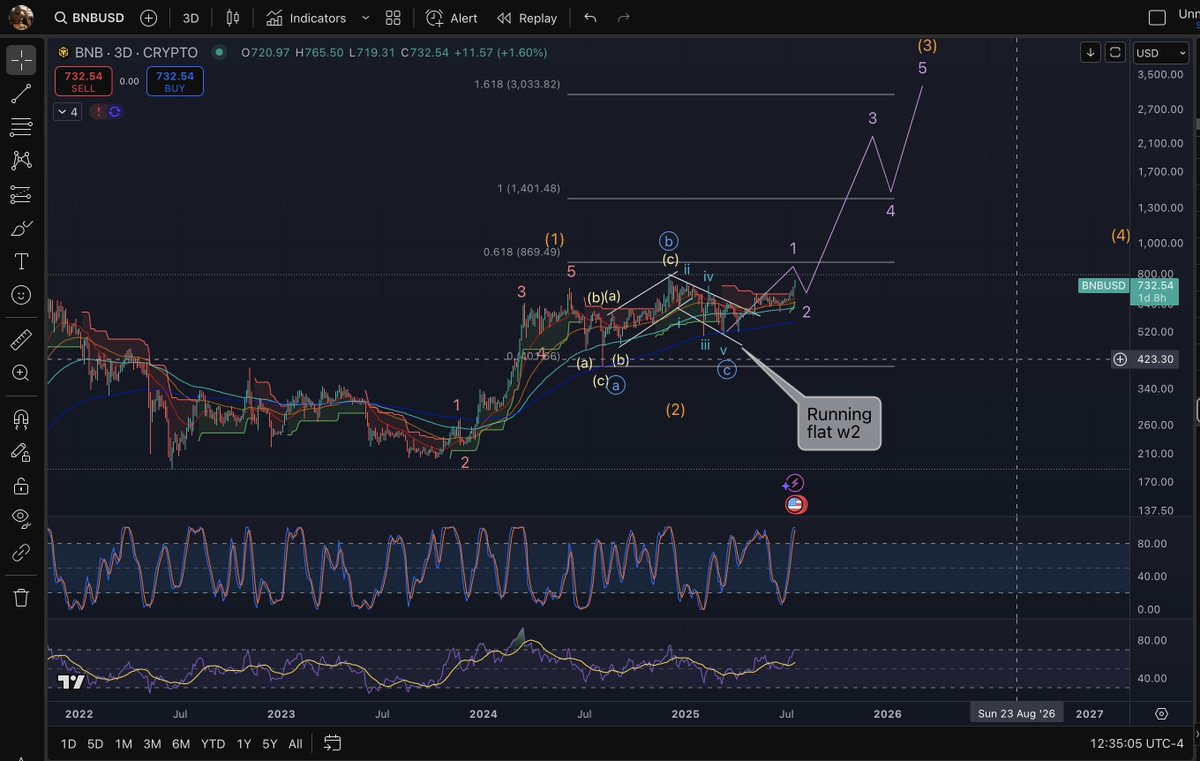The image size is (1200, 761).
Task: Select the text annotation tool
Action: pyautogui.click(x=21, y=262)
